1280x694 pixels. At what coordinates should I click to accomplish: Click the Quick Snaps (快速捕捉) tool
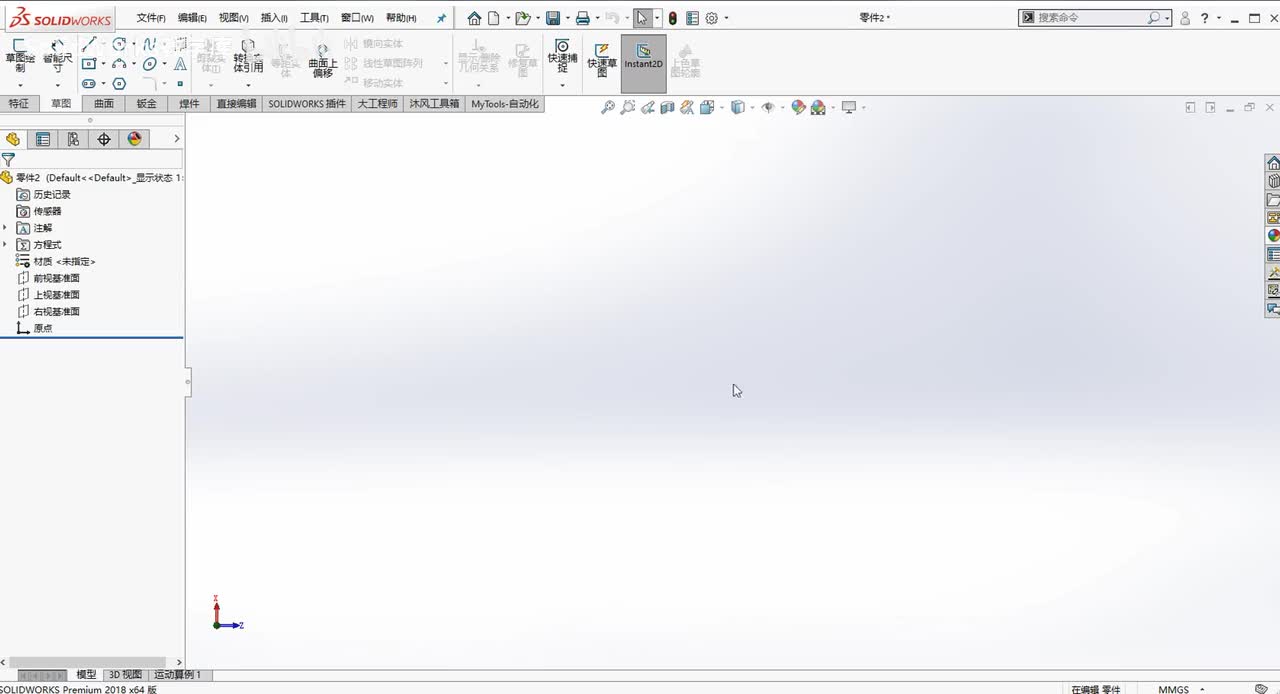[562, 56]
